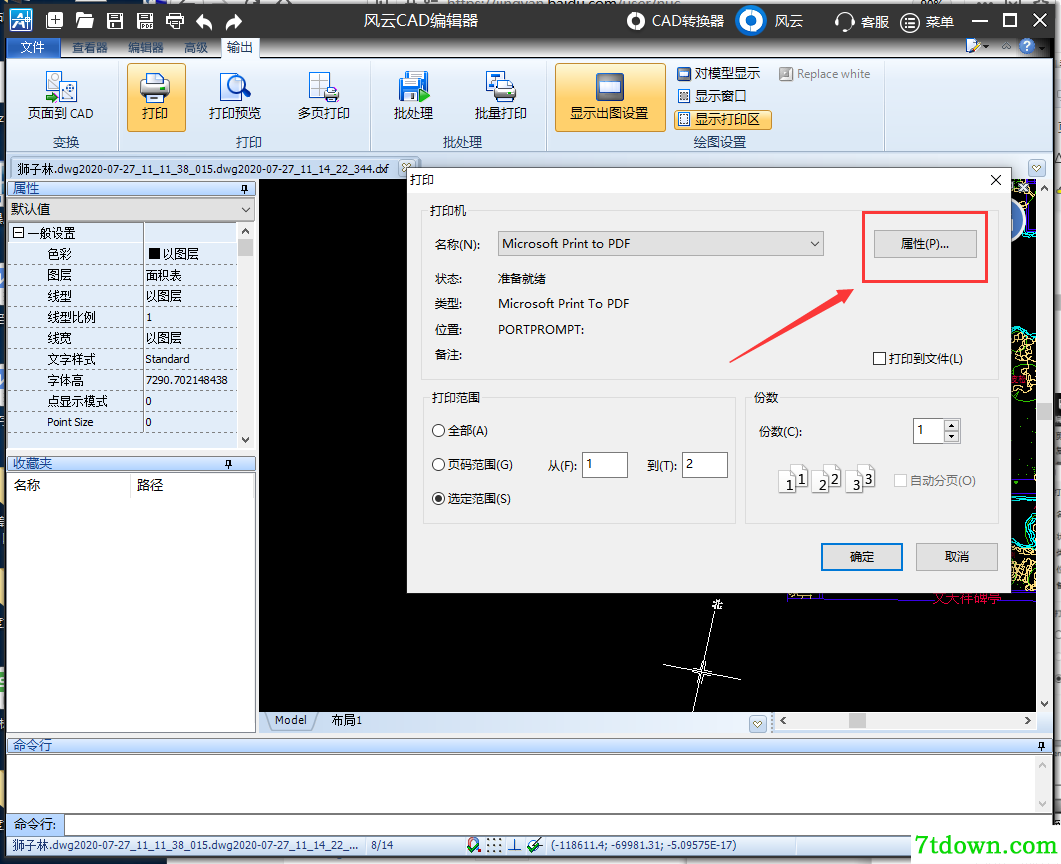
Task: Click the 色彩 black color swatch
Action: [154, 254]
